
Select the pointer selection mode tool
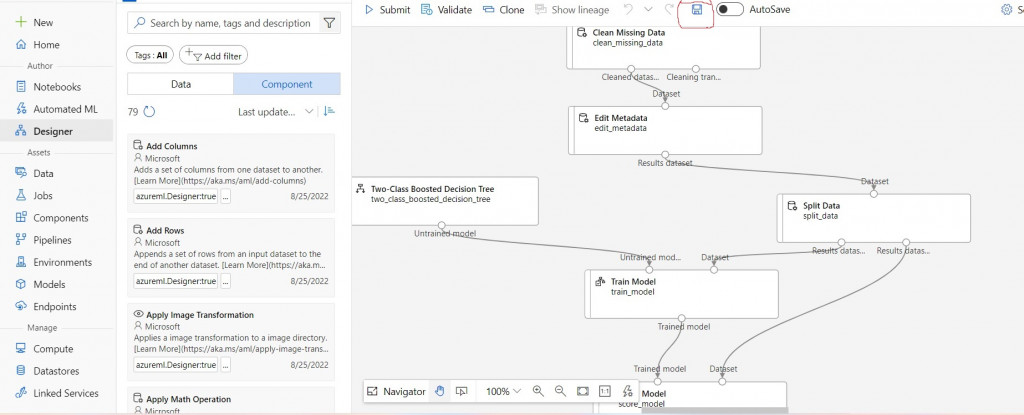click(462, 391)
